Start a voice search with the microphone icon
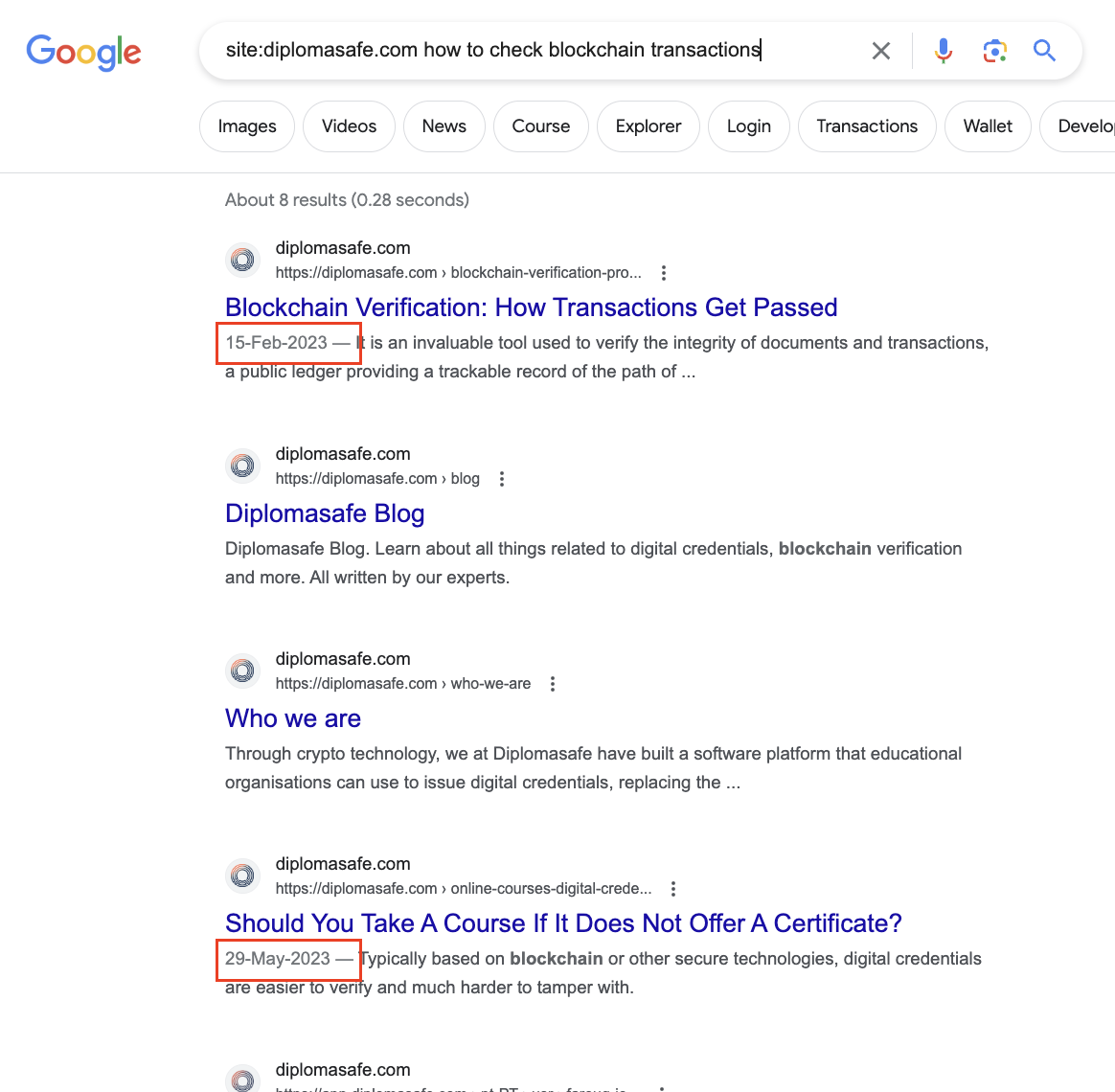This screenshot has width=1115, height=1092. point(944,50)
